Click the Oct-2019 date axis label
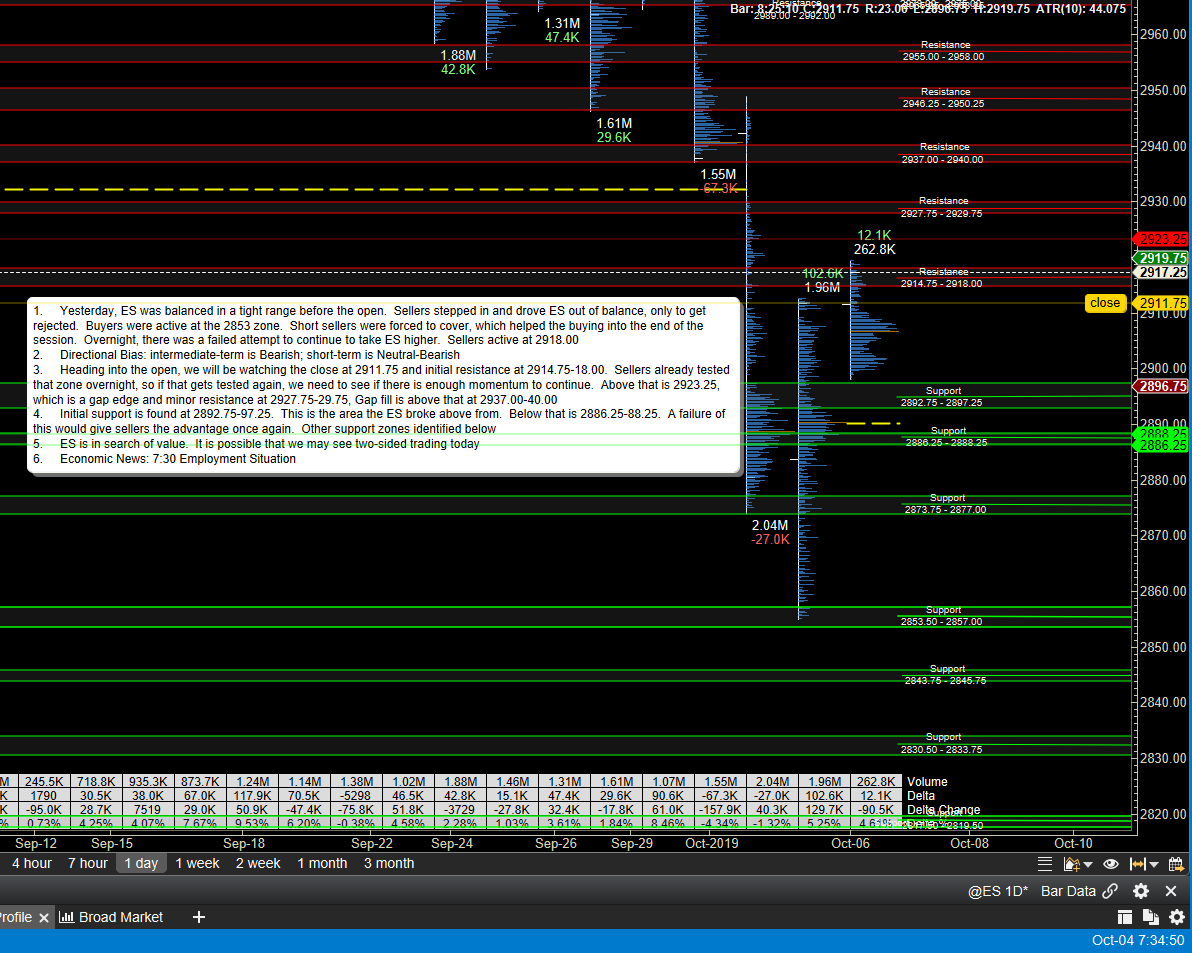This screenshot has width=1192, height=953. coord(712,843)
